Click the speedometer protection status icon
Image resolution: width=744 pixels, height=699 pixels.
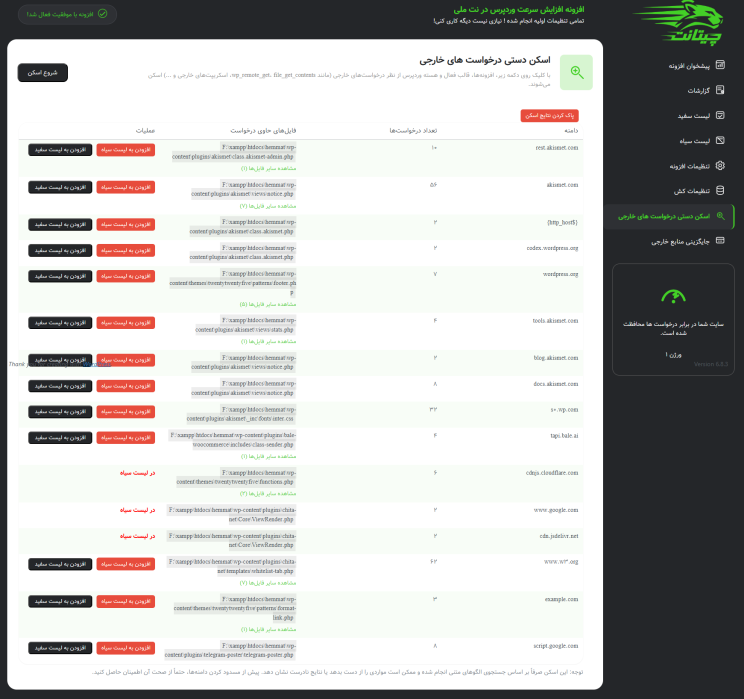pyautogui.click(x=673, y=297)
